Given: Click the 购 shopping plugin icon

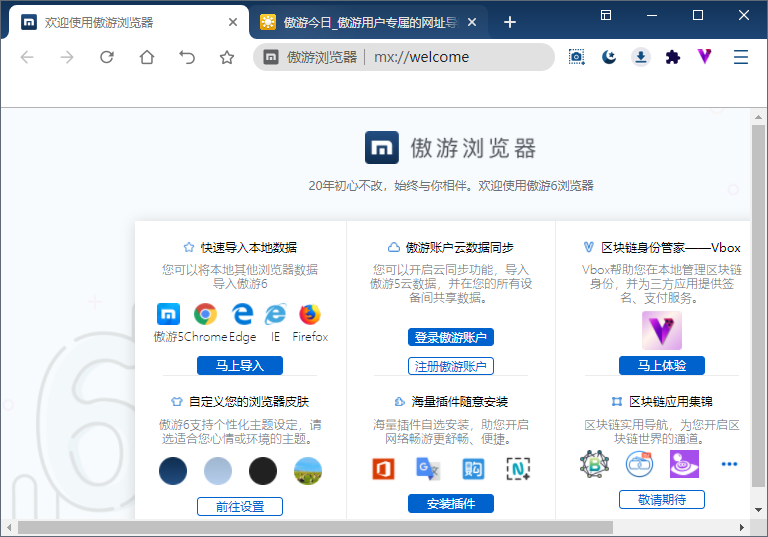Looking at the screenshot, I should pyautogui.click(x=473, y=469).
